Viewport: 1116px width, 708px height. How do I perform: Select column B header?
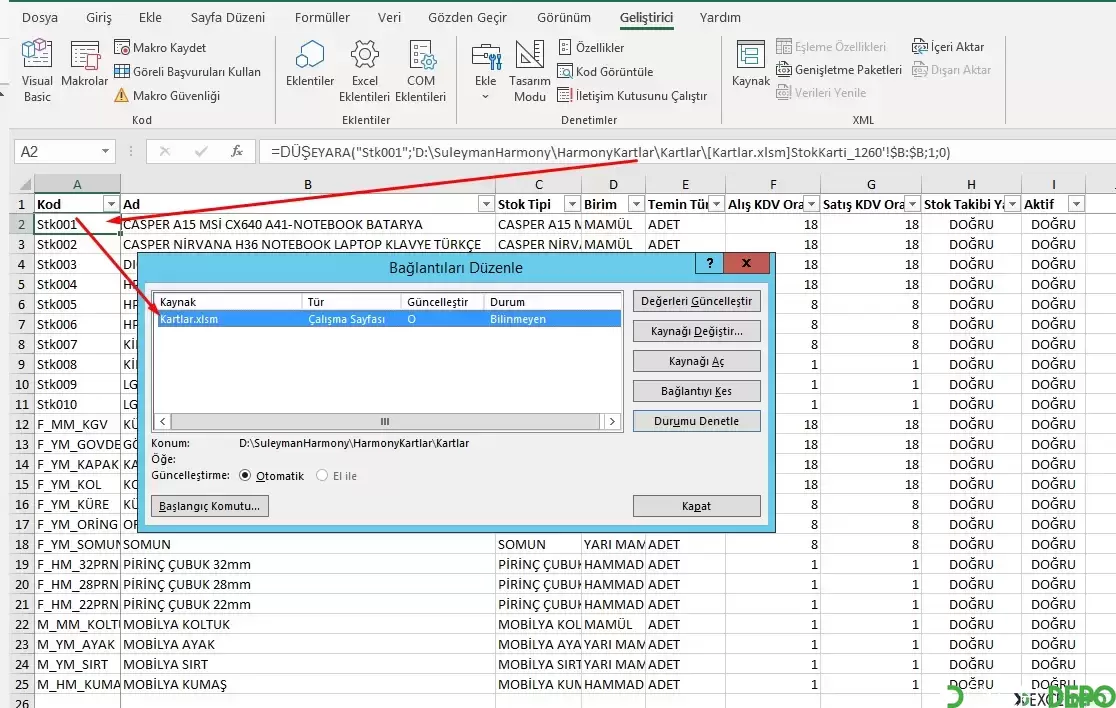307,184
